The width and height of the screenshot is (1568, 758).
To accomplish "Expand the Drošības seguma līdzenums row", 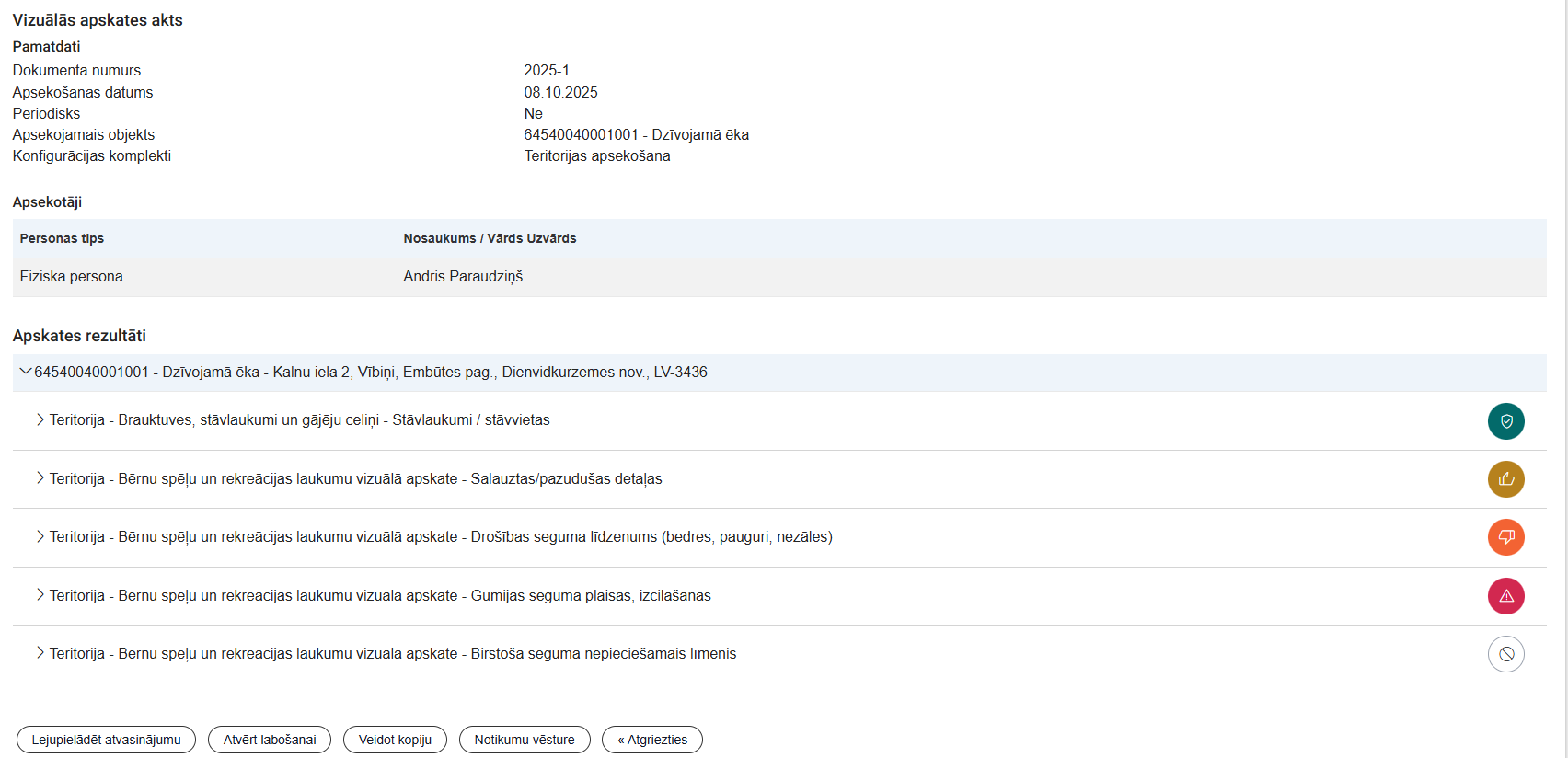I will click(40, 536).
